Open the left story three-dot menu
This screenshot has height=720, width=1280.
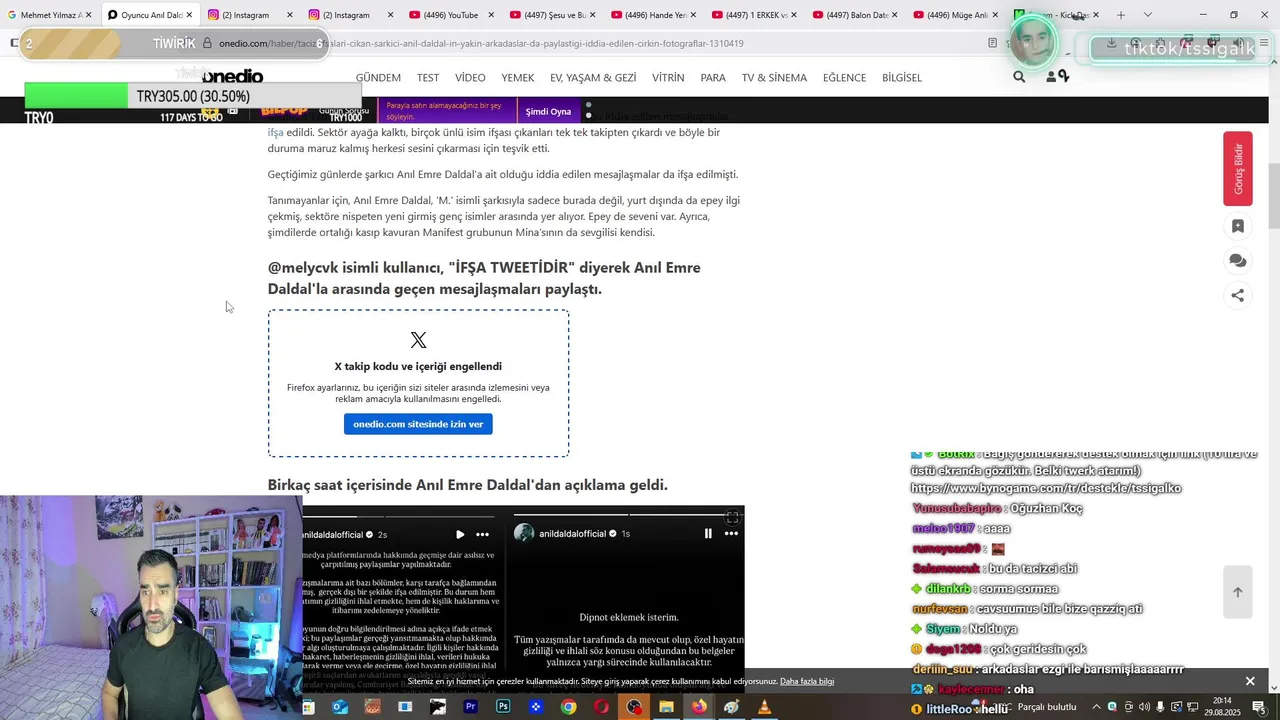[483, 534]
